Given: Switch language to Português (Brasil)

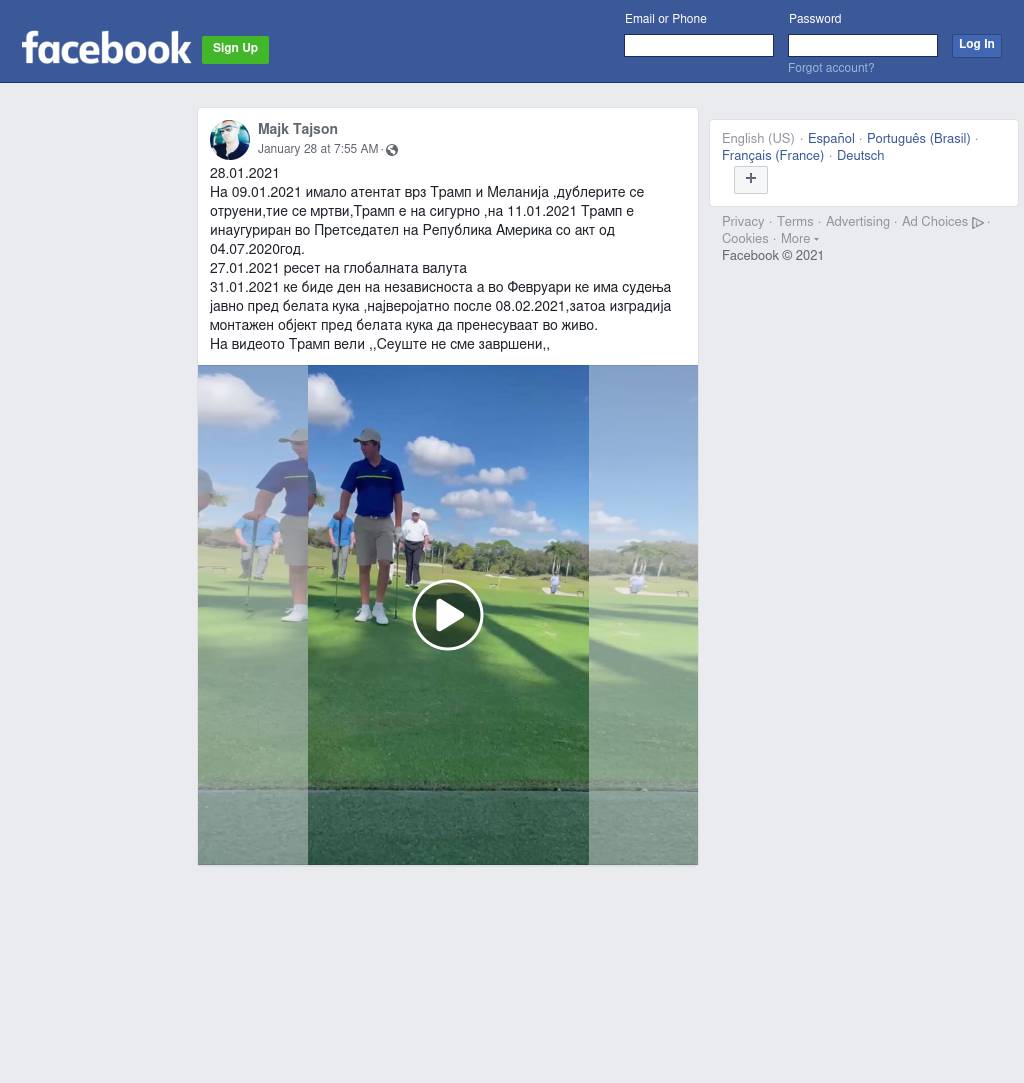Looking at the screenshot, I should (x=918, y=138).
